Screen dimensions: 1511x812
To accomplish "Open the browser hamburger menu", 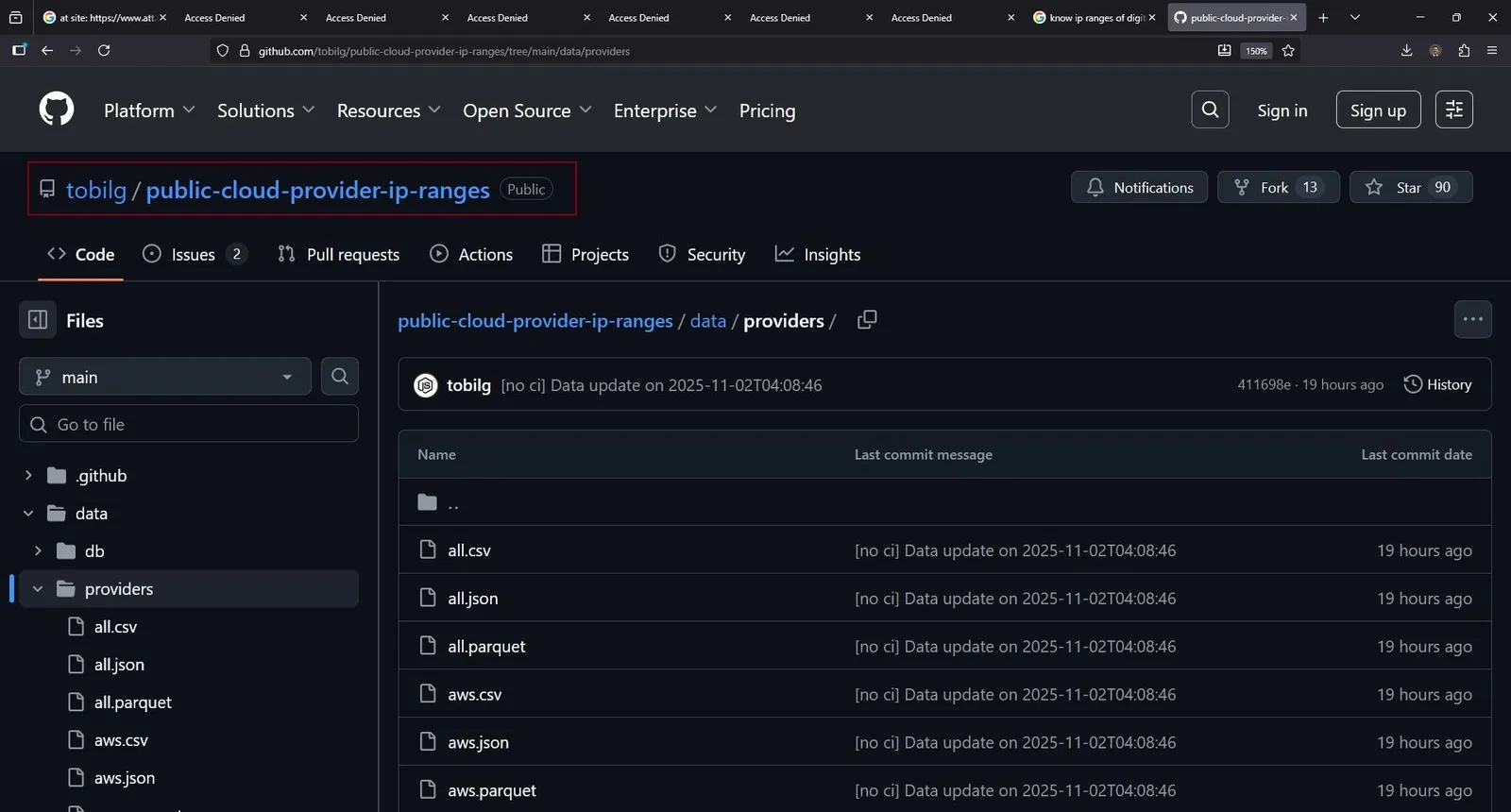I will coord(1492,50).
